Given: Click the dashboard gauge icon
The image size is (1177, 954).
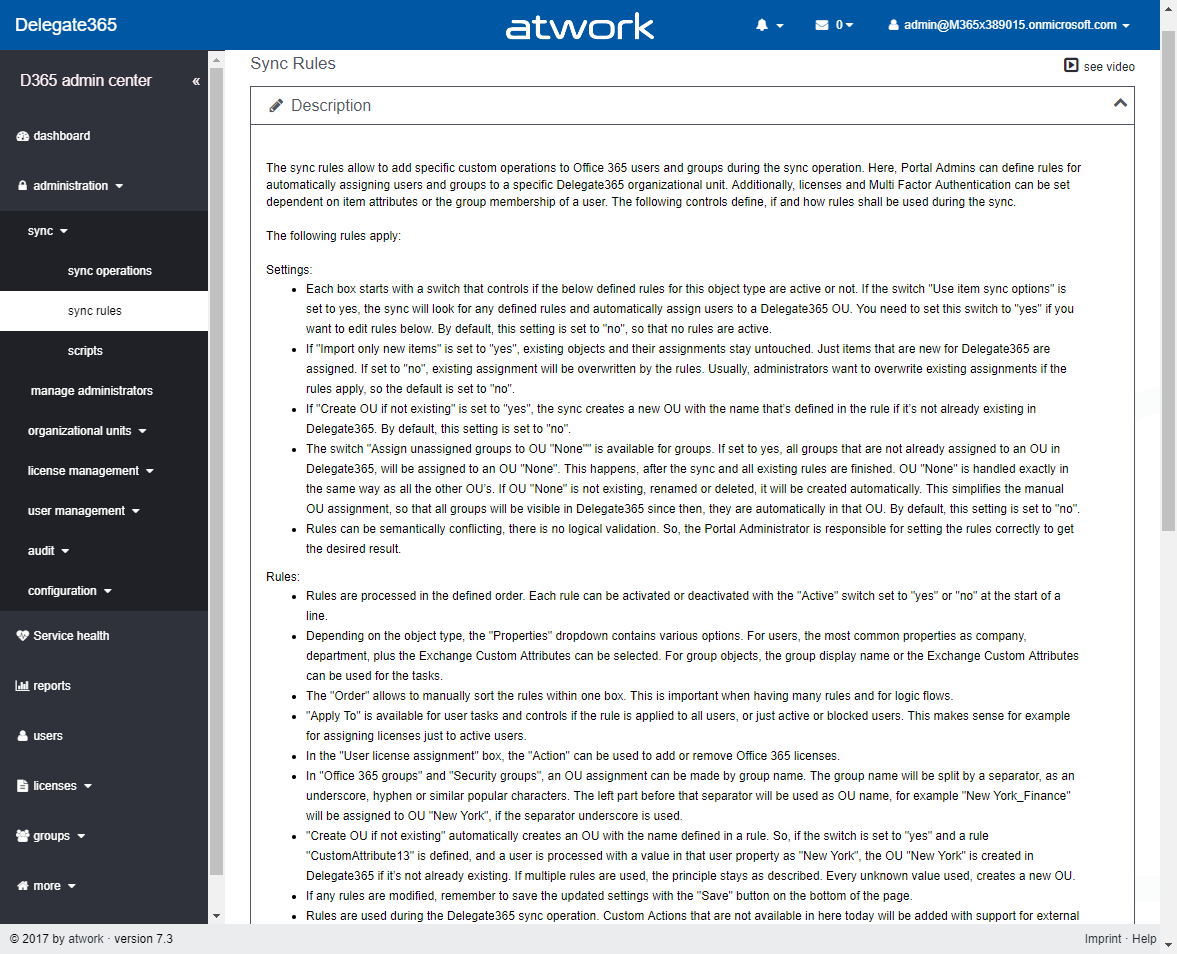Looking at the screenshot, I should coord(23,136).
